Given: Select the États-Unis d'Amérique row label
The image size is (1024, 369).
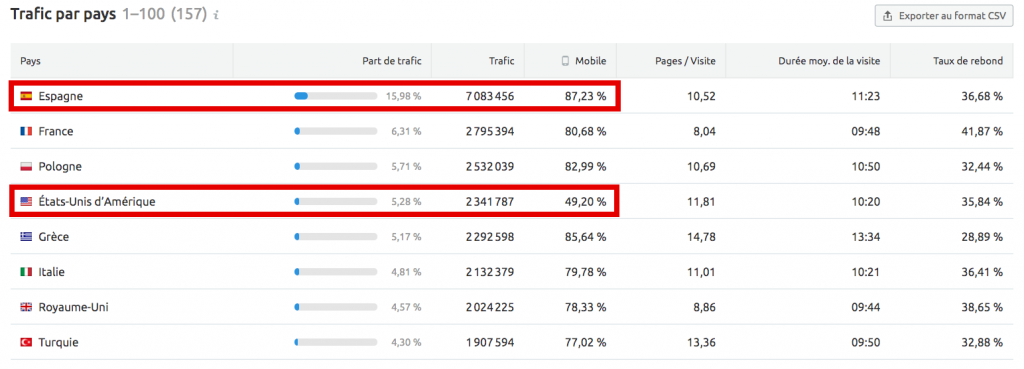Looking at the screenshot, I should coord(97,202).
